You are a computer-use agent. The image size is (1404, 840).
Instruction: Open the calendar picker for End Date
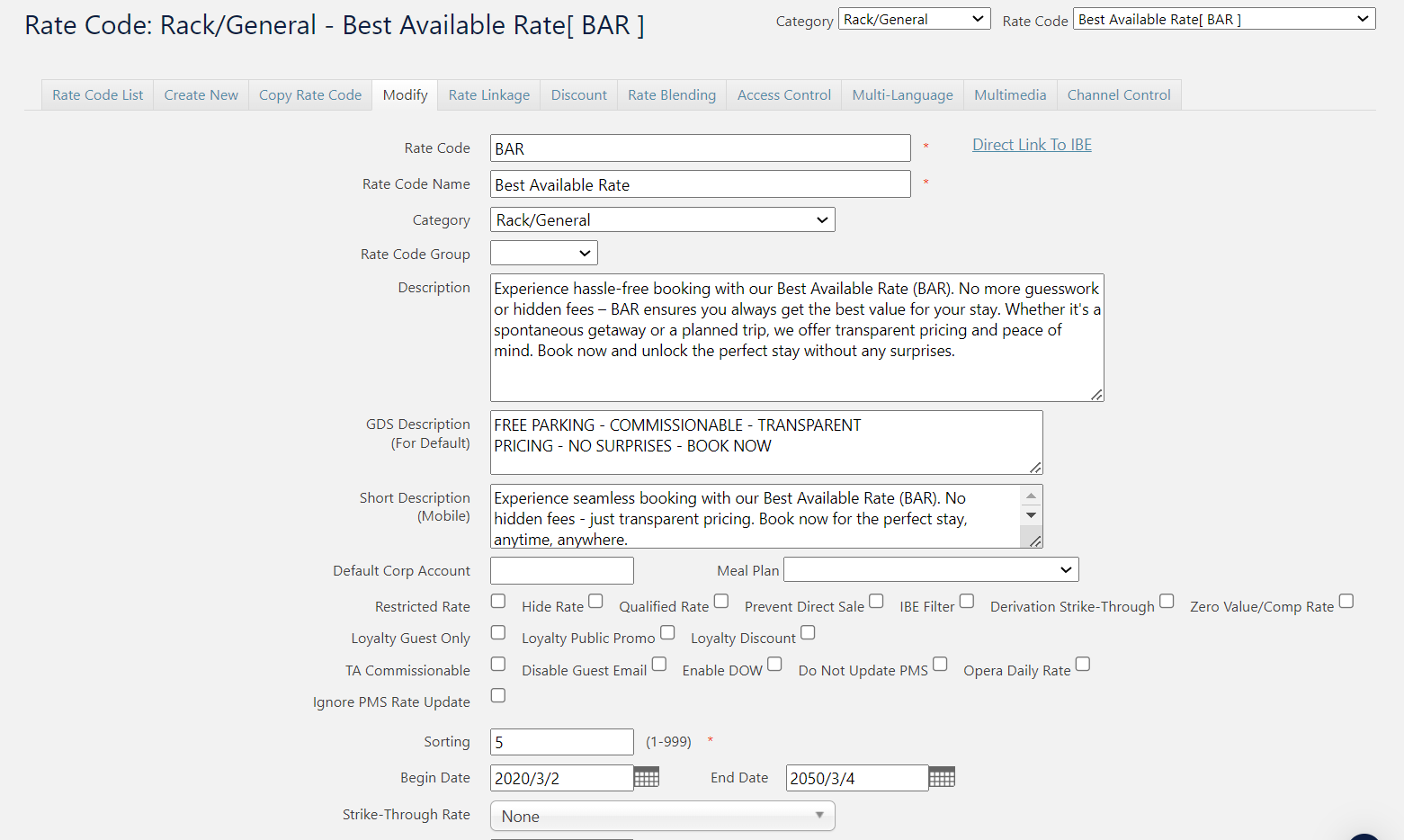[x=942, y=777]
